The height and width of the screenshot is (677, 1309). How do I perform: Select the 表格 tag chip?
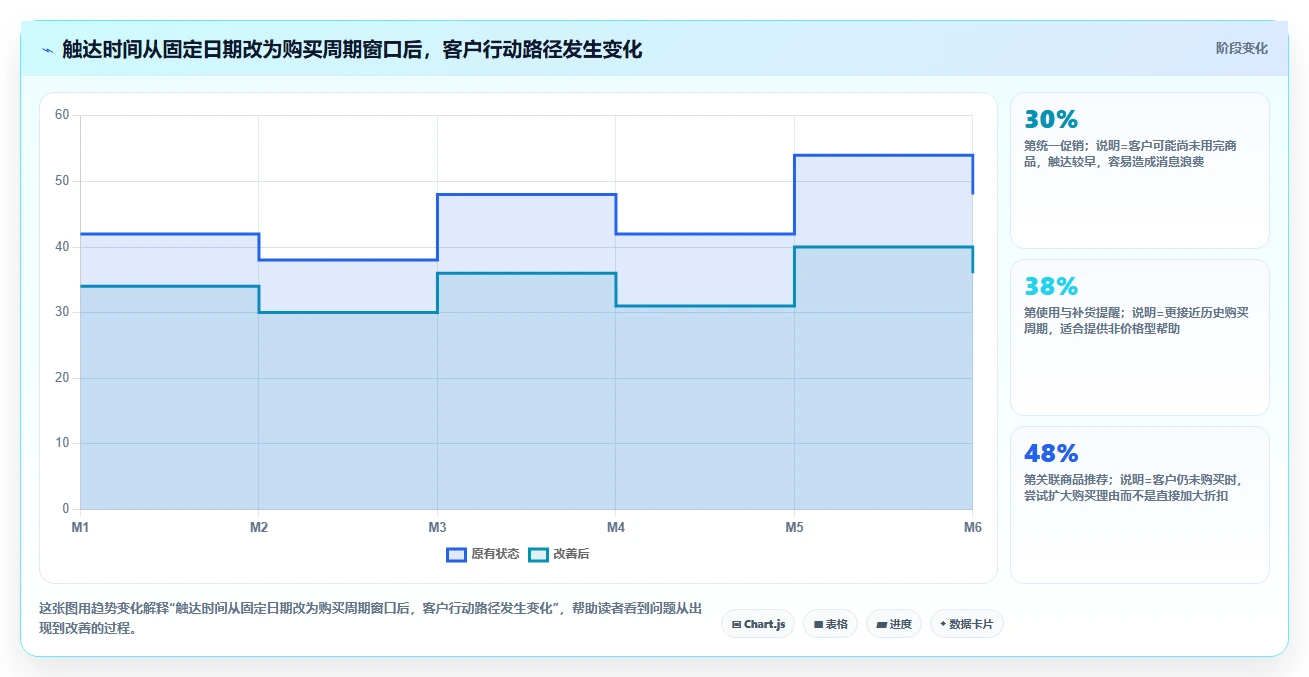tap(830, 624)
